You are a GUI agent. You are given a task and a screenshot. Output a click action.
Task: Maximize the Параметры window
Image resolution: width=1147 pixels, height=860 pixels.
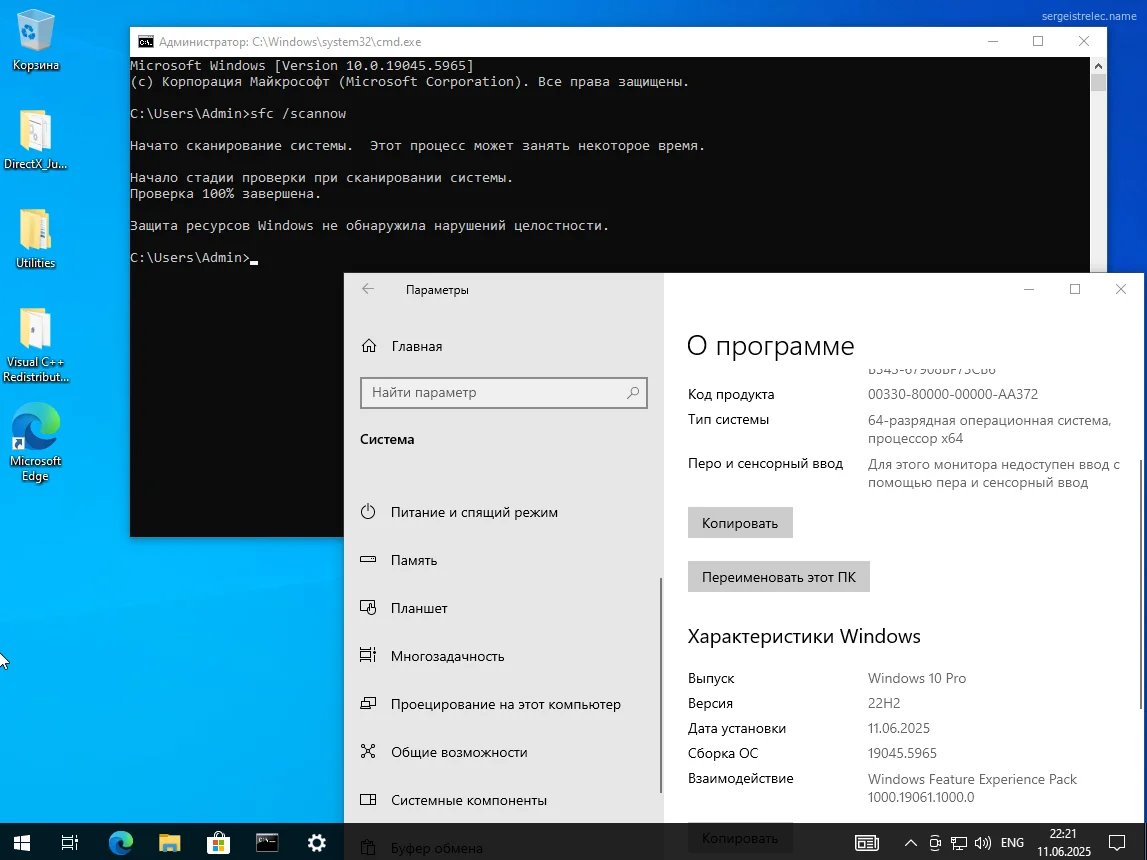click(1075, 289)
